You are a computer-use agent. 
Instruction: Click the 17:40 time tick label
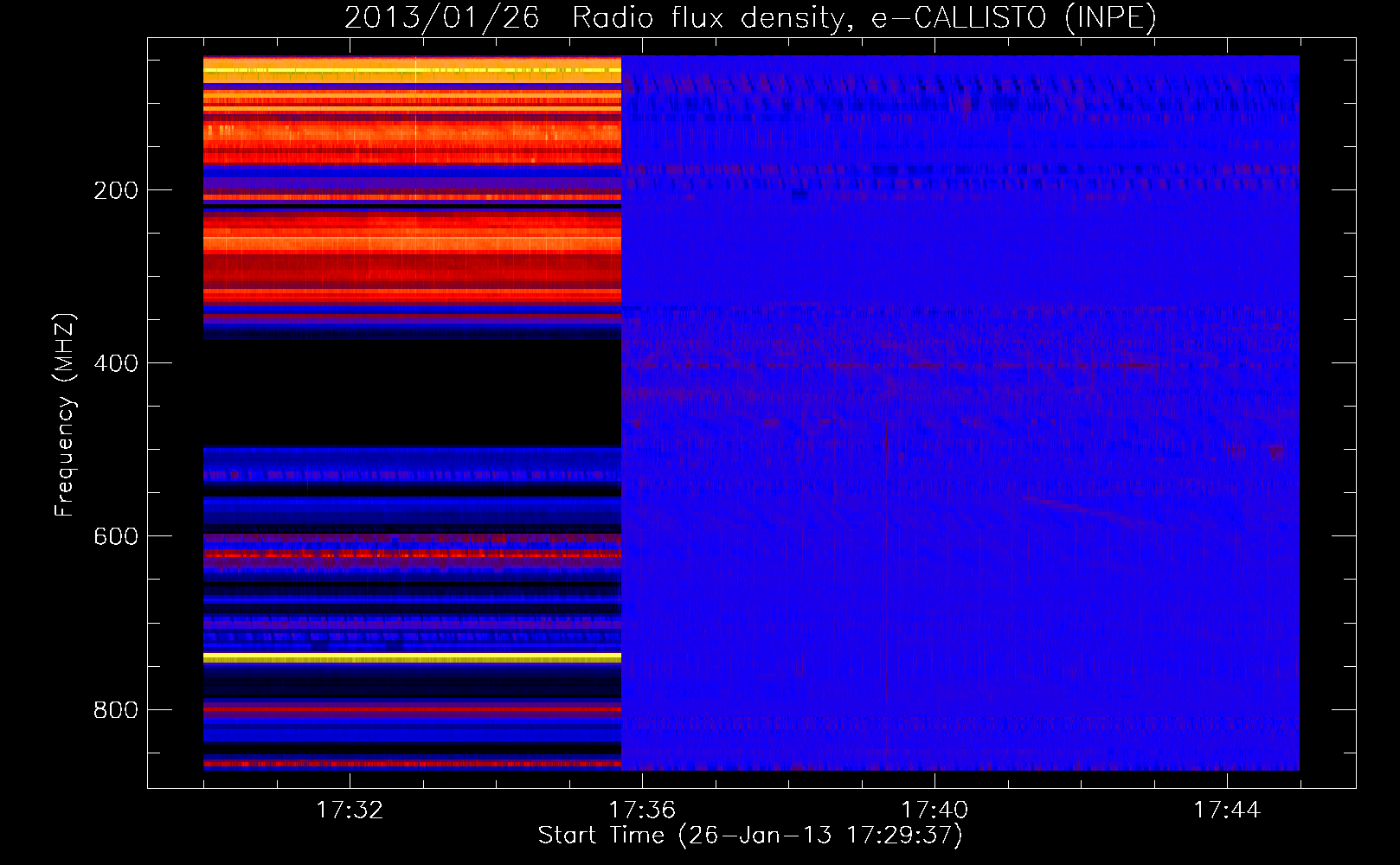pos(934,811)
